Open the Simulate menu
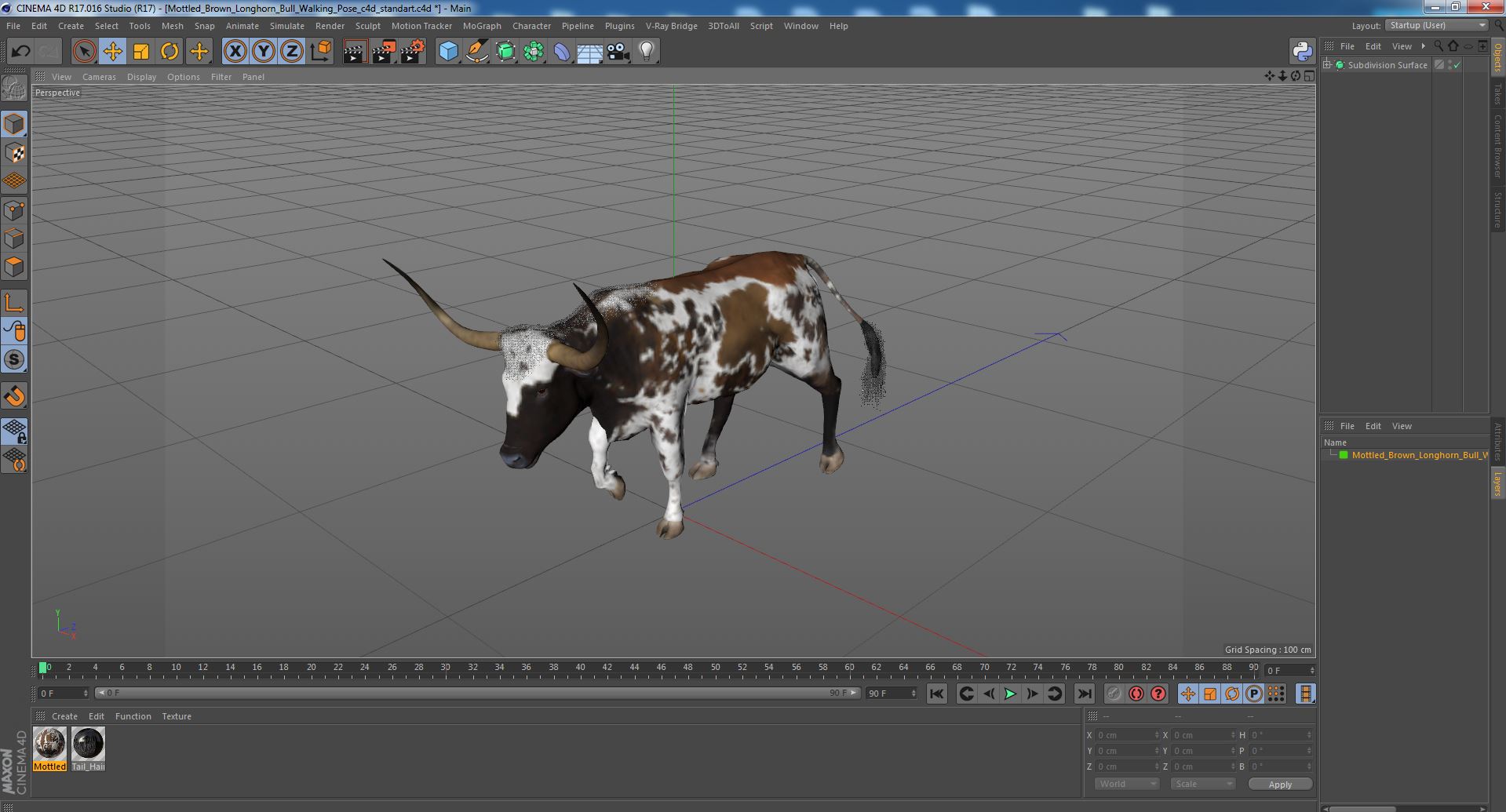Viewport: 1506px width, 812px height. (x=286, y=26)
